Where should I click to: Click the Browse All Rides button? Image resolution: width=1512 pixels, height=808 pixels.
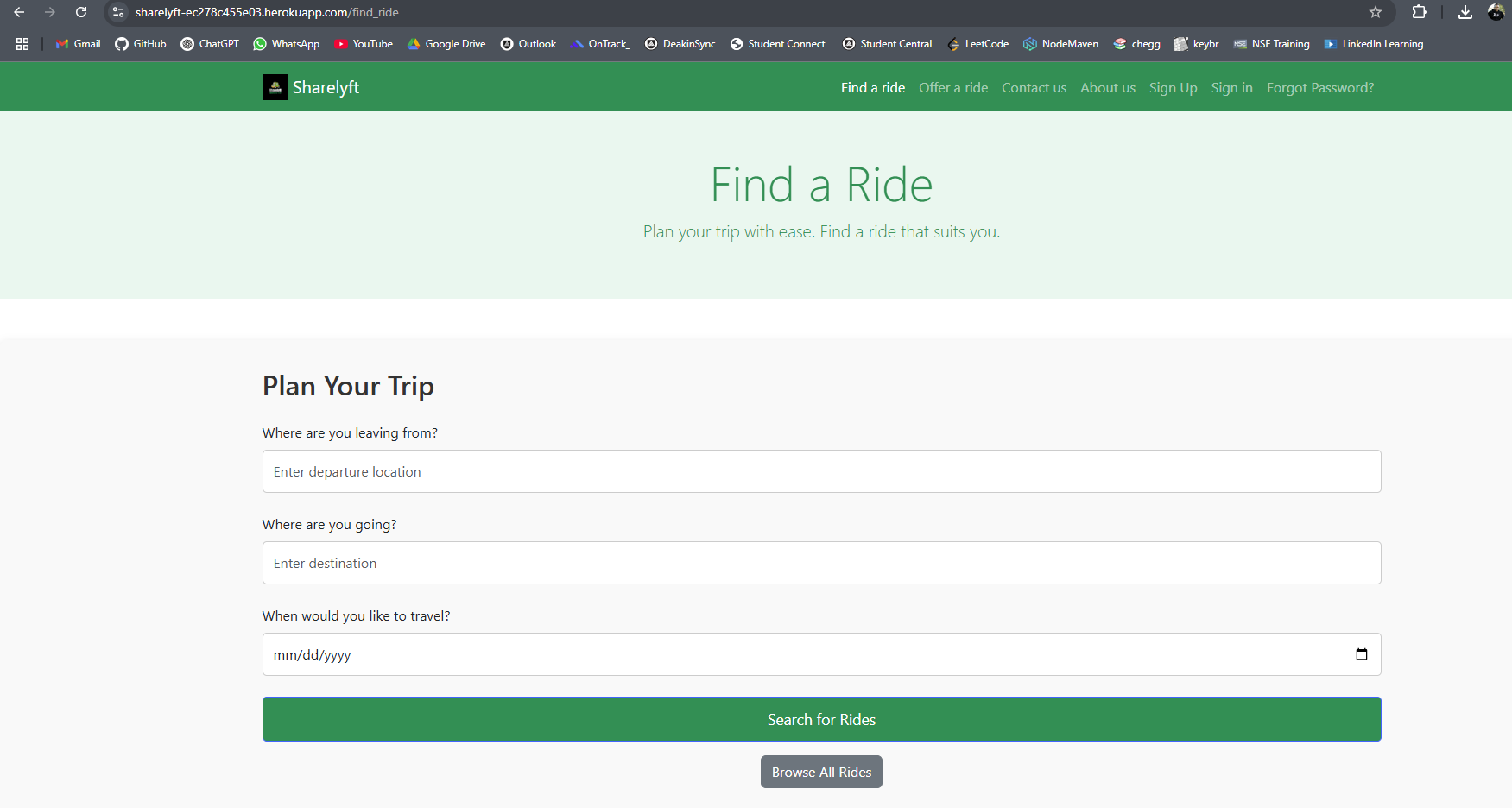coord(820,772)
